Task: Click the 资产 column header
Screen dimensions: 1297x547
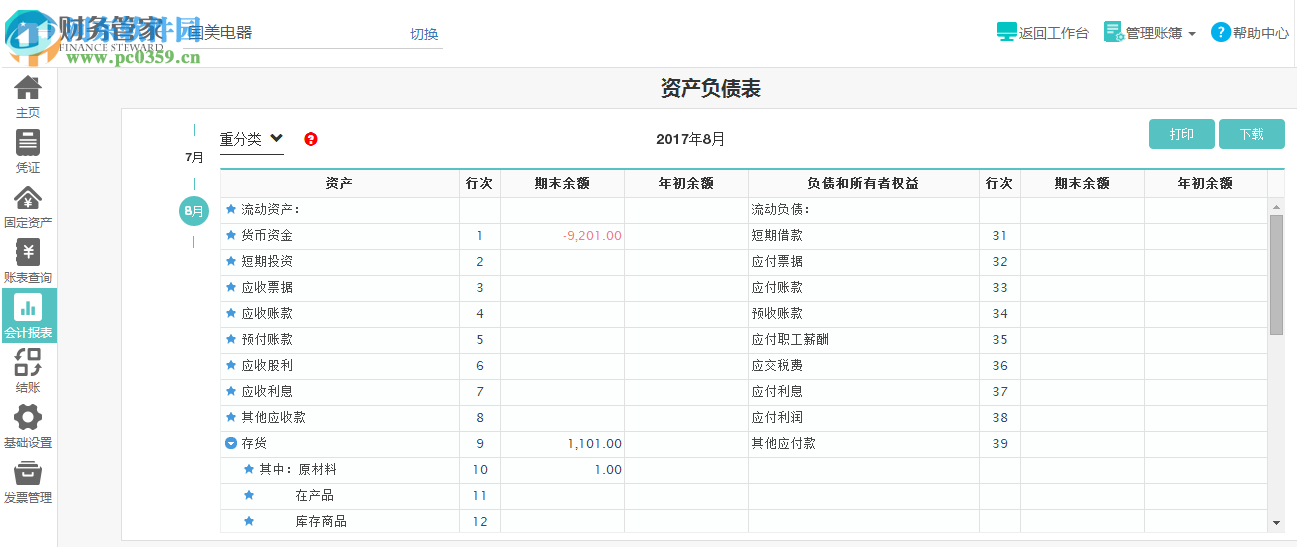Action: (339, 184)
